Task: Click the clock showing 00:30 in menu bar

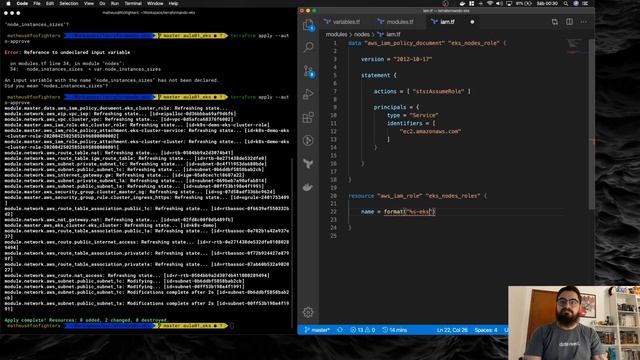Action: [x=547, y=3]
